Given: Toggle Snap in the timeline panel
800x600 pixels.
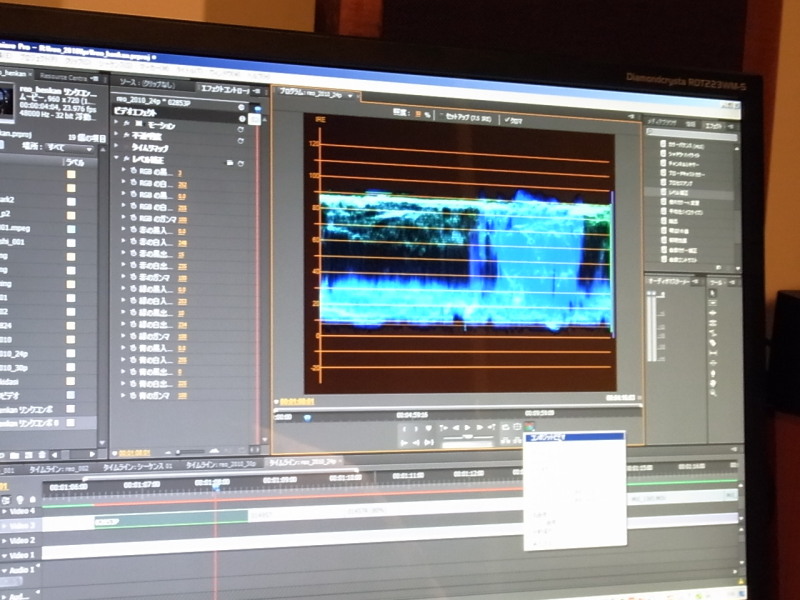Looking at the screenshot, I should click(6, 501).
